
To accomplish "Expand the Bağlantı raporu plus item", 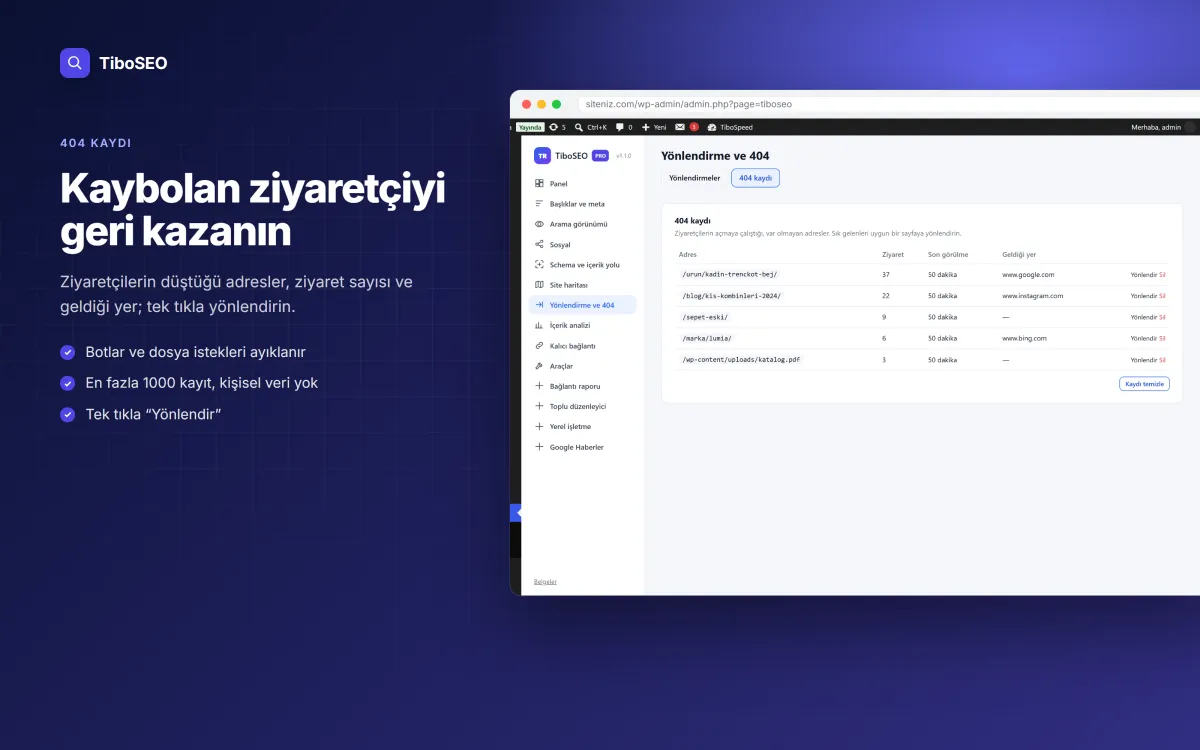I will pos(539,386).
